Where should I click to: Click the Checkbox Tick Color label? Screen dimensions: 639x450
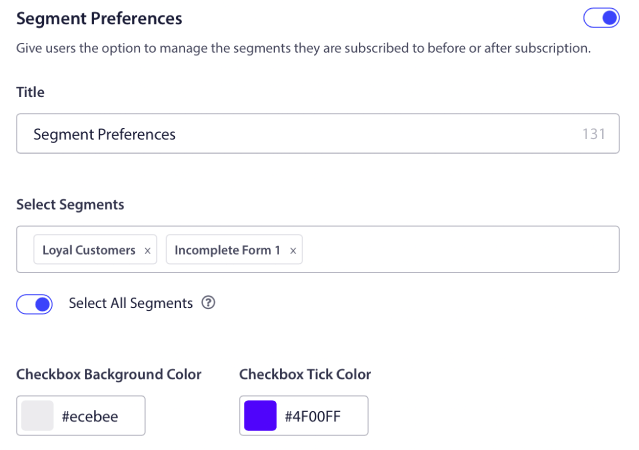[305, 375]
